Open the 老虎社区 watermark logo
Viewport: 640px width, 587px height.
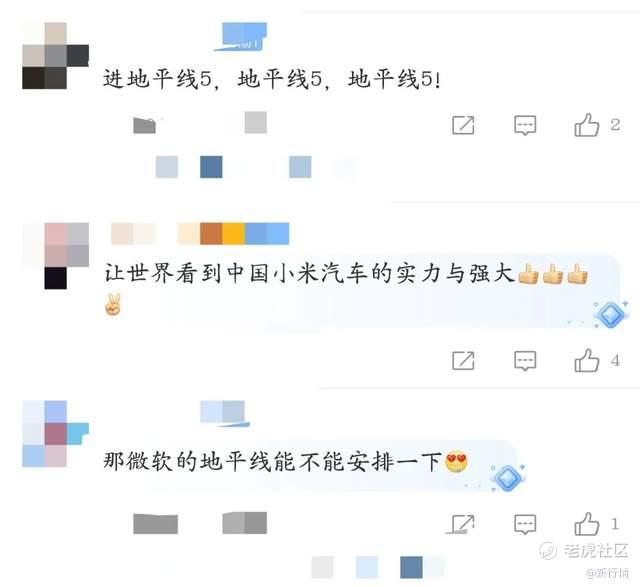point(583,551)
